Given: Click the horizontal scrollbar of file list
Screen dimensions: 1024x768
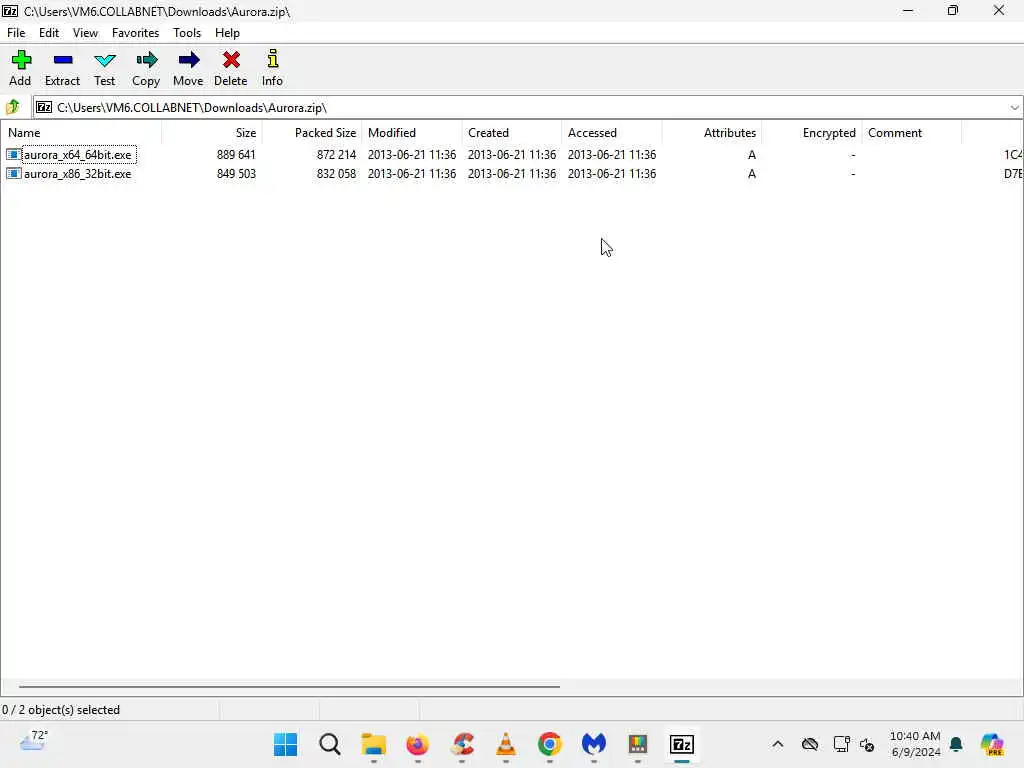Looking at the screenshot, I should 289,686.
